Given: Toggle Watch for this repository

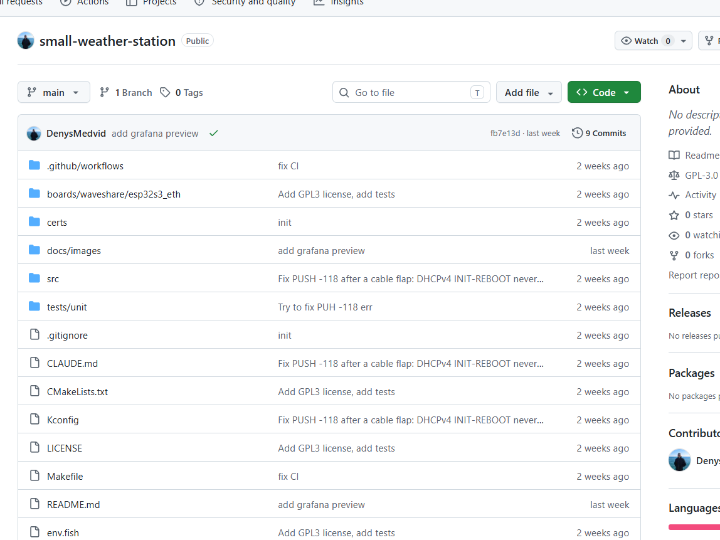Looking at the screenshot, I should (647, 41).
